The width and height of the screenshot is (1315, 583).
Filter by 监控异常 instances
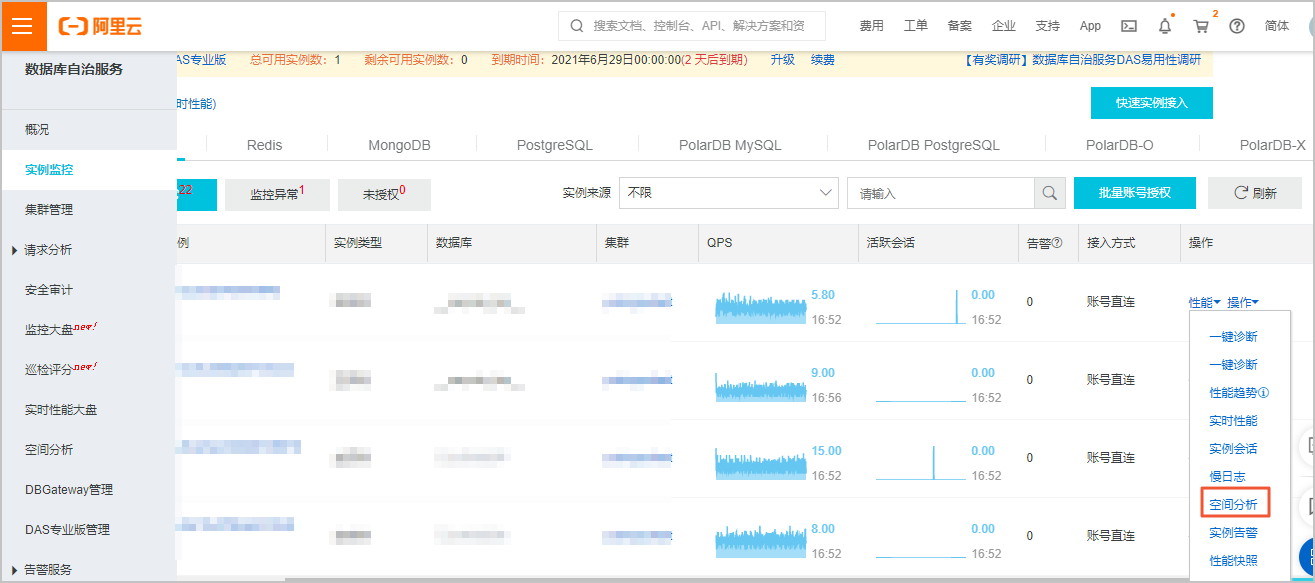(x=277, y=194)
